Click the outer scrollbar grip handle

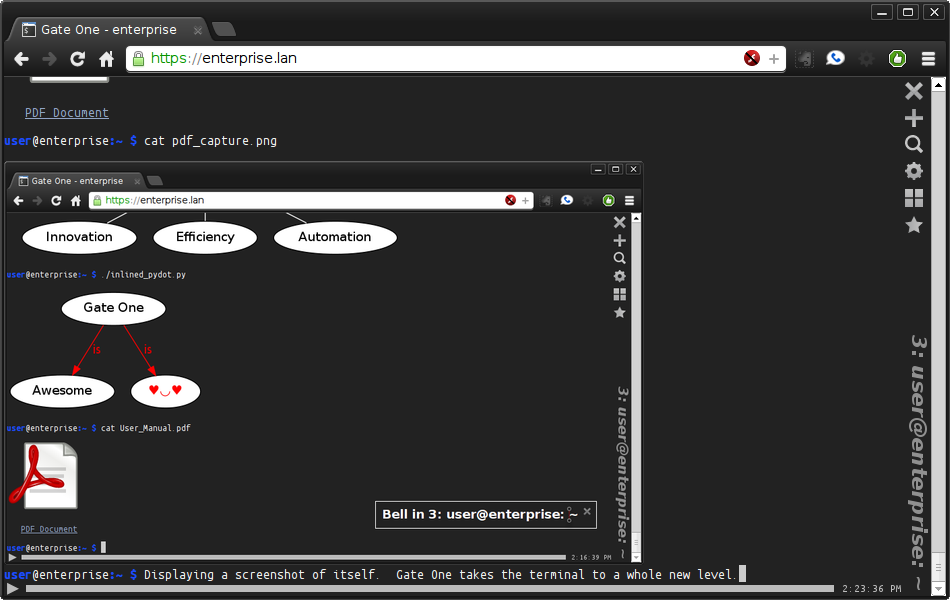tap(938, 568)
